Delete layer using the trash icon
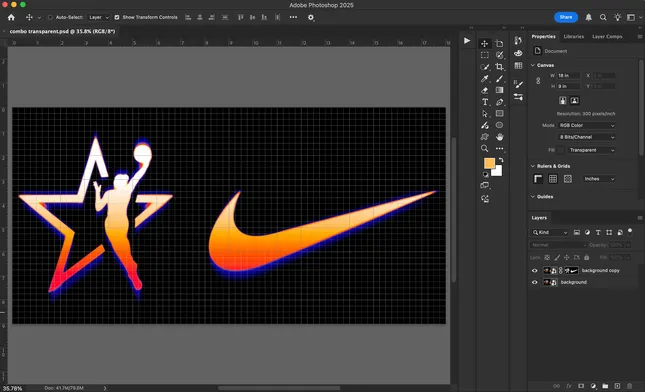 pyautogui.click(x=629, y=386)
